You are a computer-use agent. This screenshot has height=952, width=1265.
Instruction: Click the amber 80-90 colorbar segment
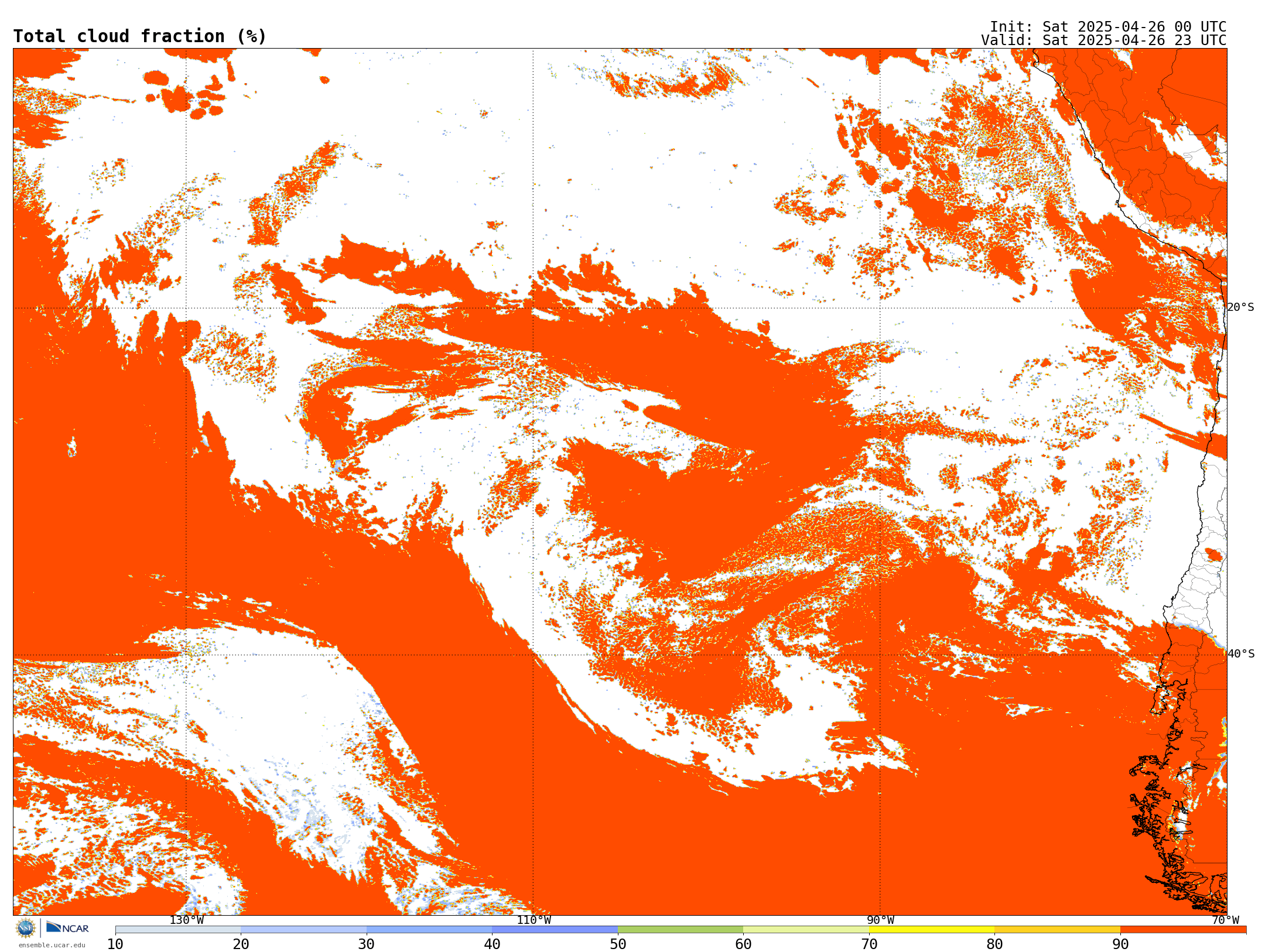coord(1057,930)
